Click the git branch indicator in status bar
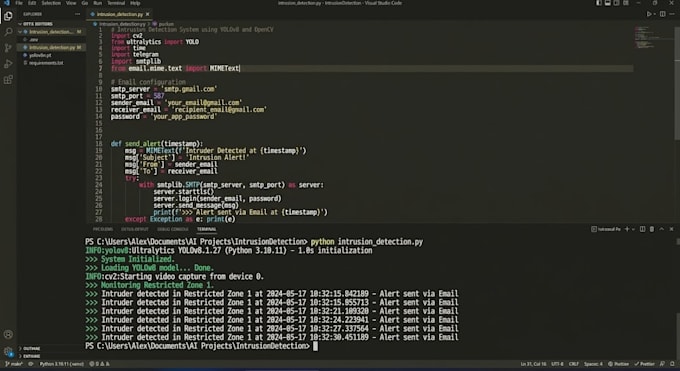The image size is (680, 371). click(14, 364)
